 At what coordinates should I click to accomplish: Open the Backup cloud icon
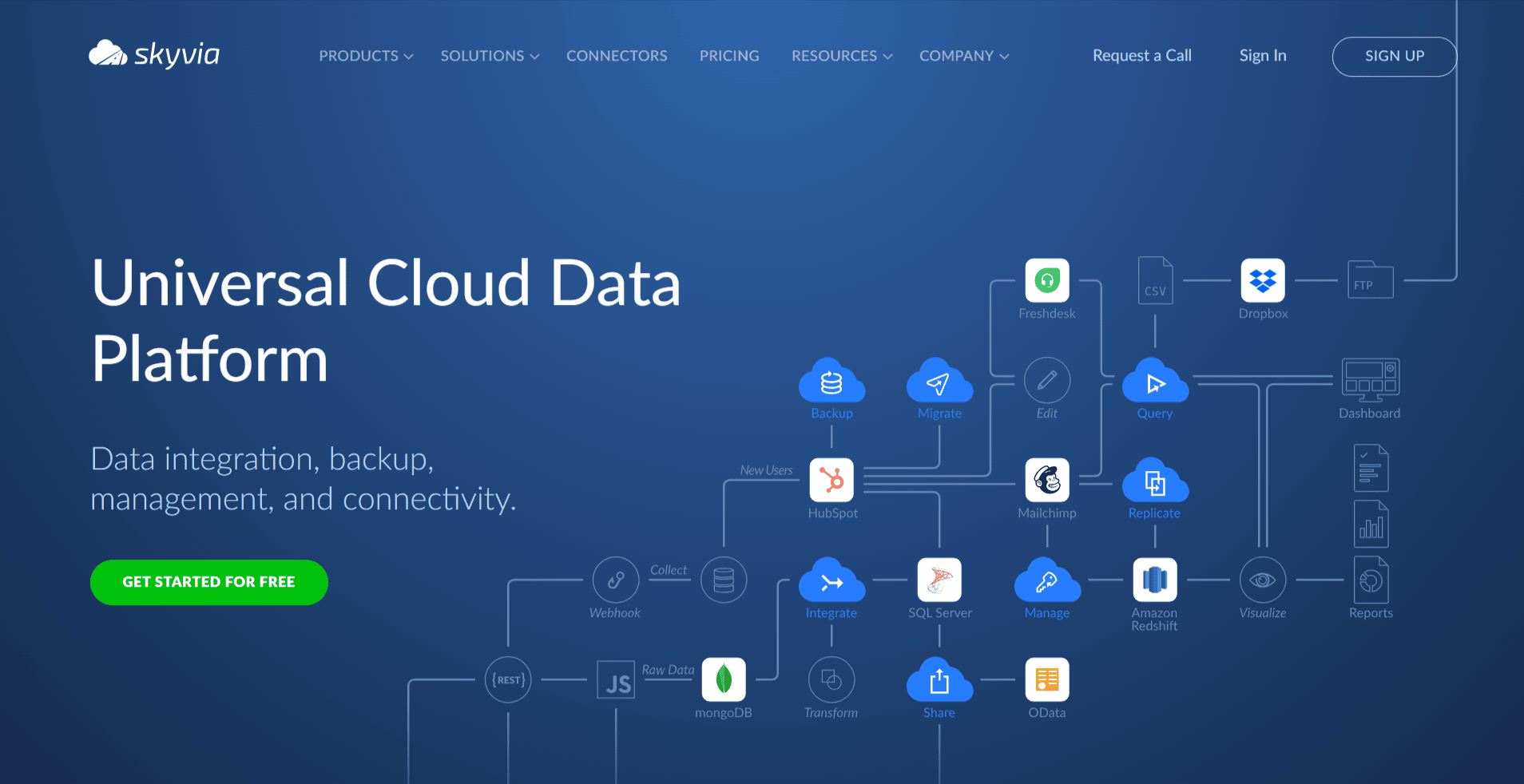(831, 381)
